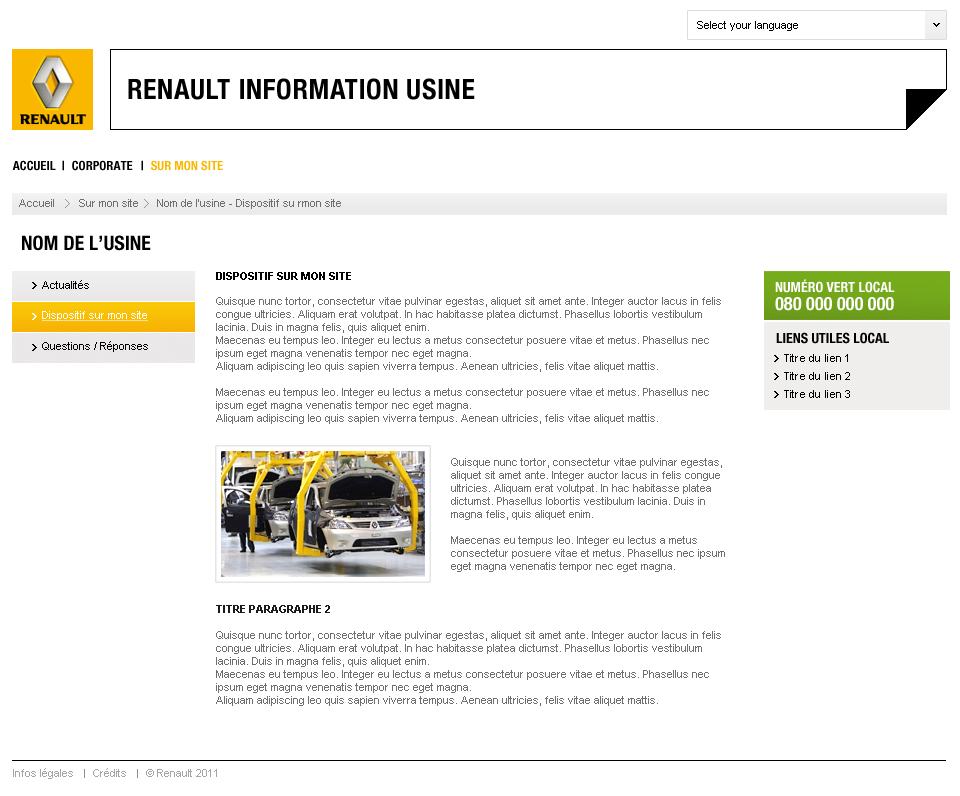Image resolution: width=960 pixels, height=796 pixels.
Task: Click the arrow icon beside Questions / Réponses
Action: coord(34,347)
